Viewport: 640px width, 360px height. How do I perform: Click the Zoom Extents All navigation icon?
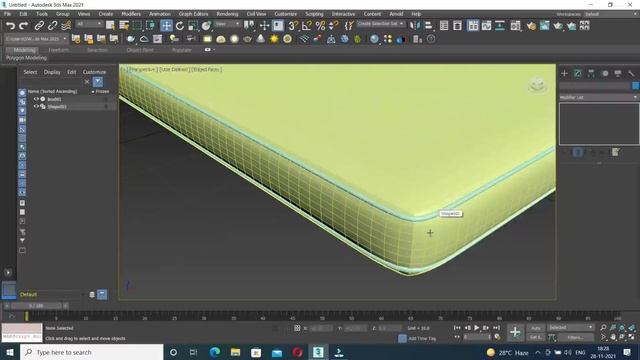(x=631, y=328)
